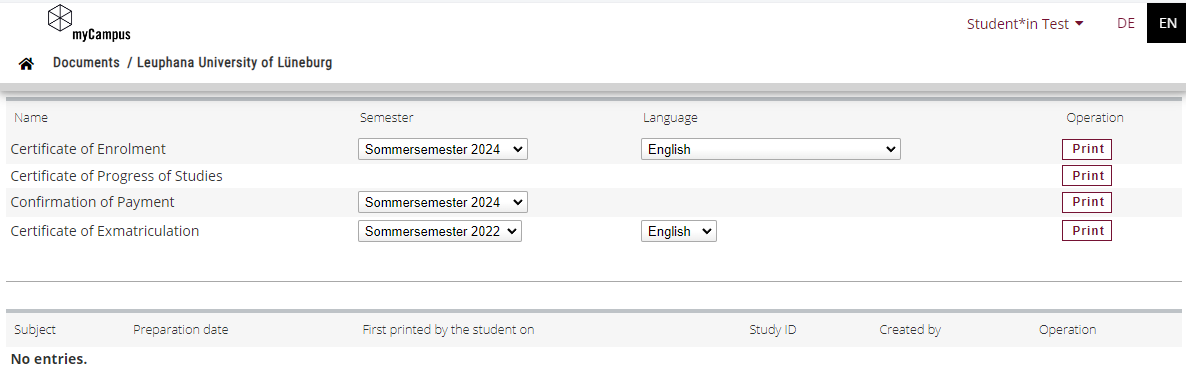
Task: Select the EN language option
Action: click(1167, 23)
